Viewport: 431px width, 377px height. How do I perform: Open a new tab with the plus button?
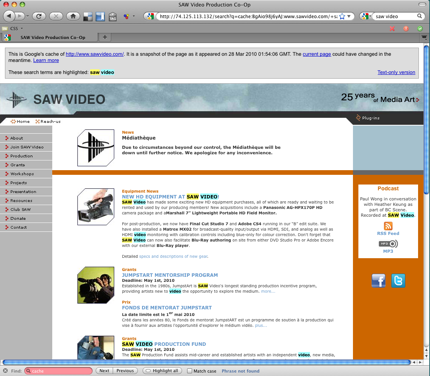[105, 37]
